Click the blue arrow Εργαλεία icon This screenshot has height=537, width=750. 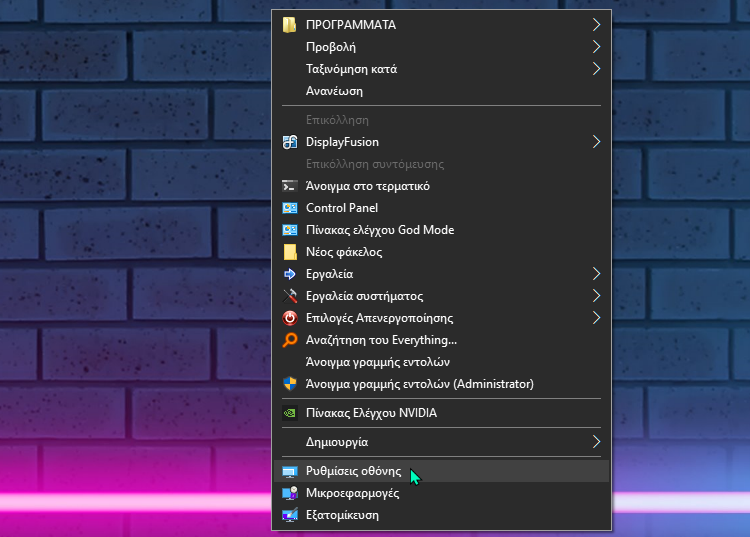290,274
